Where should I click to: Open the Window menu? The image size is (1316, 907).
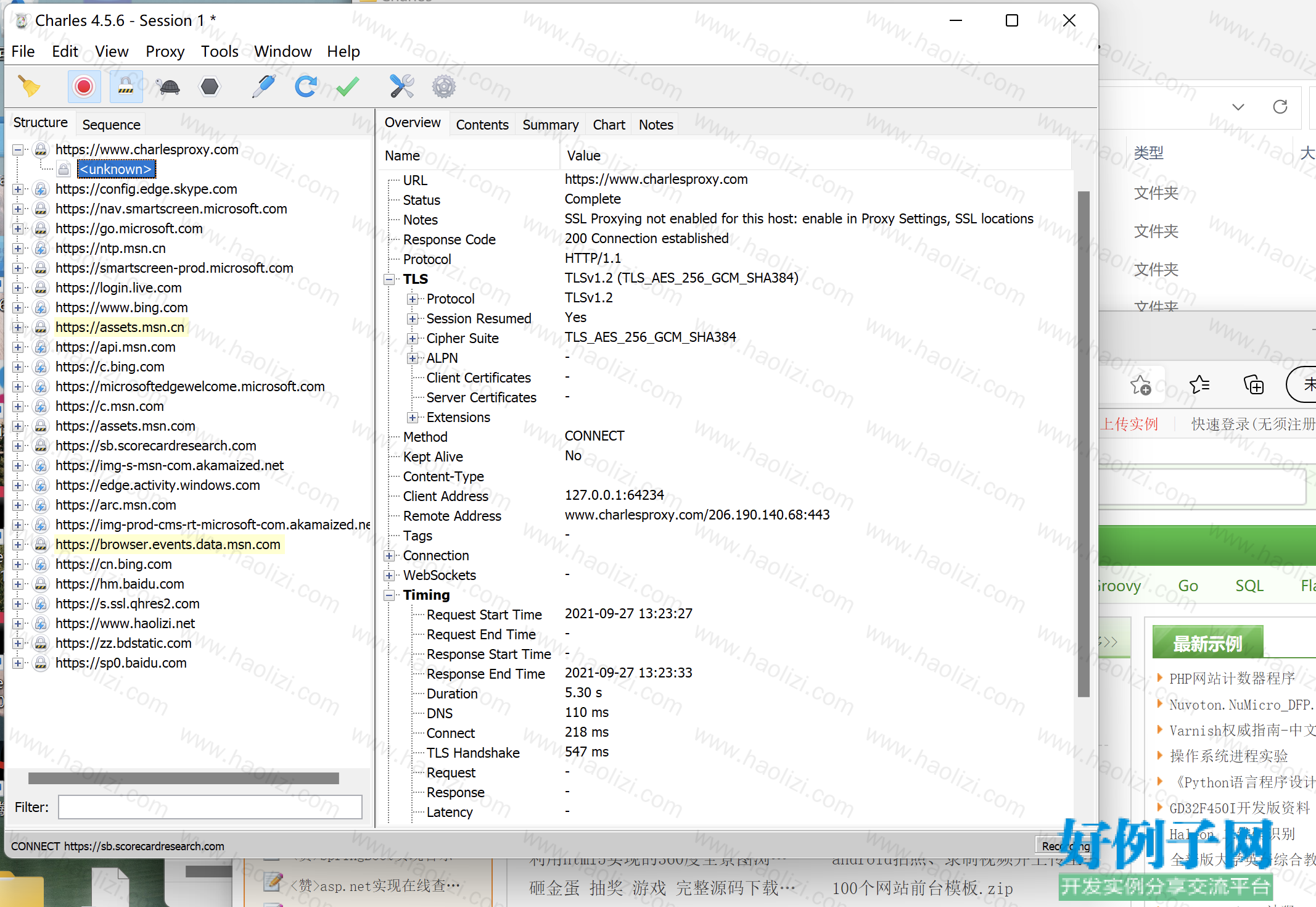(x=283, y=51)
